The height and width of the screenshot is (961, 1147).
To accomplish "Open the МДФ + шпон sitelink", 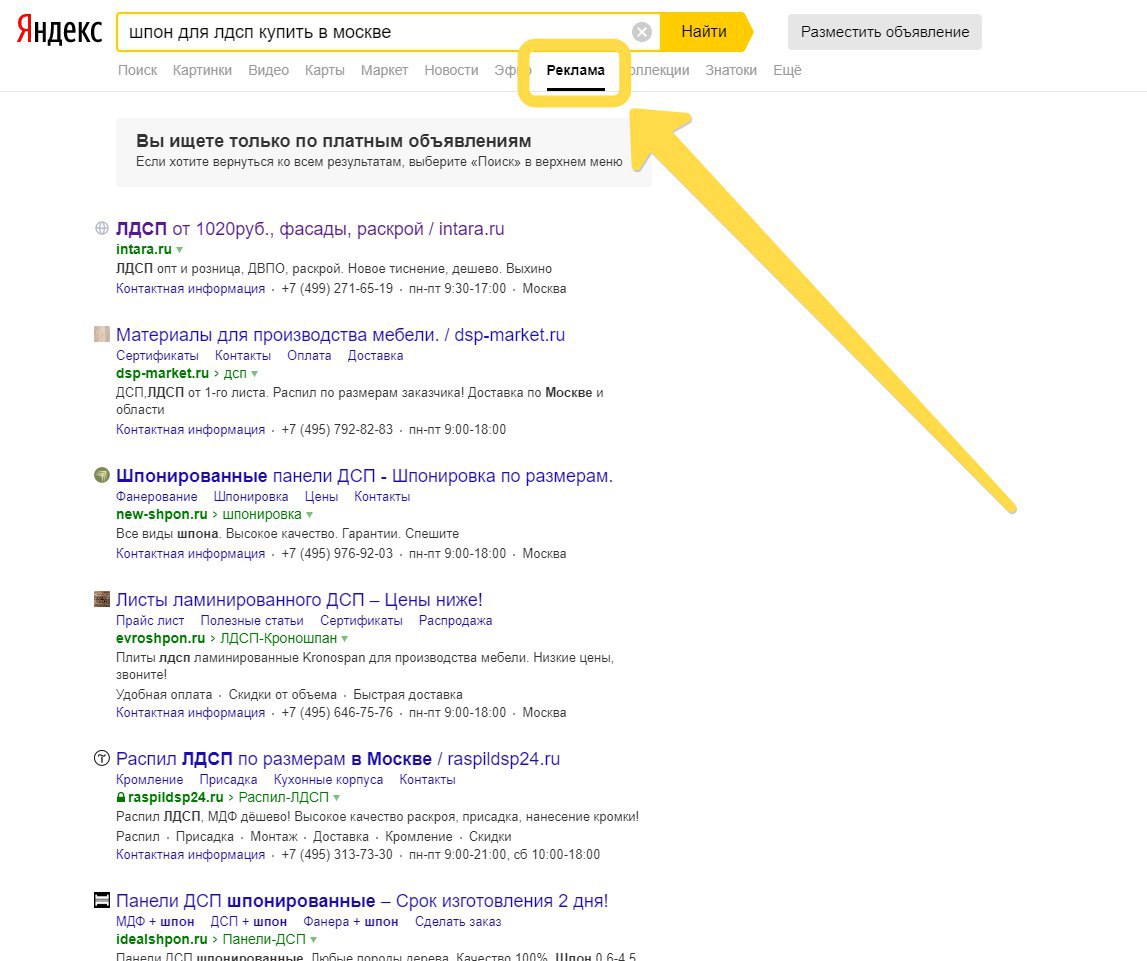I will pos(155,922).
